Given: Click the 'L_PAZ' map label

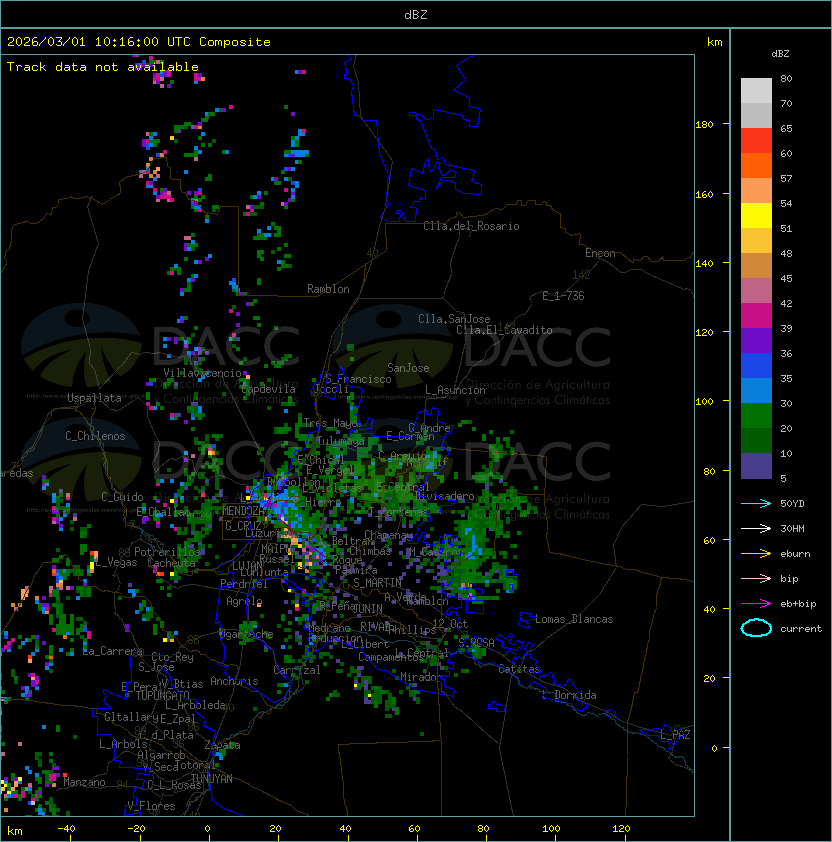Looking at the screenshot, I should [x=675, y=735].
